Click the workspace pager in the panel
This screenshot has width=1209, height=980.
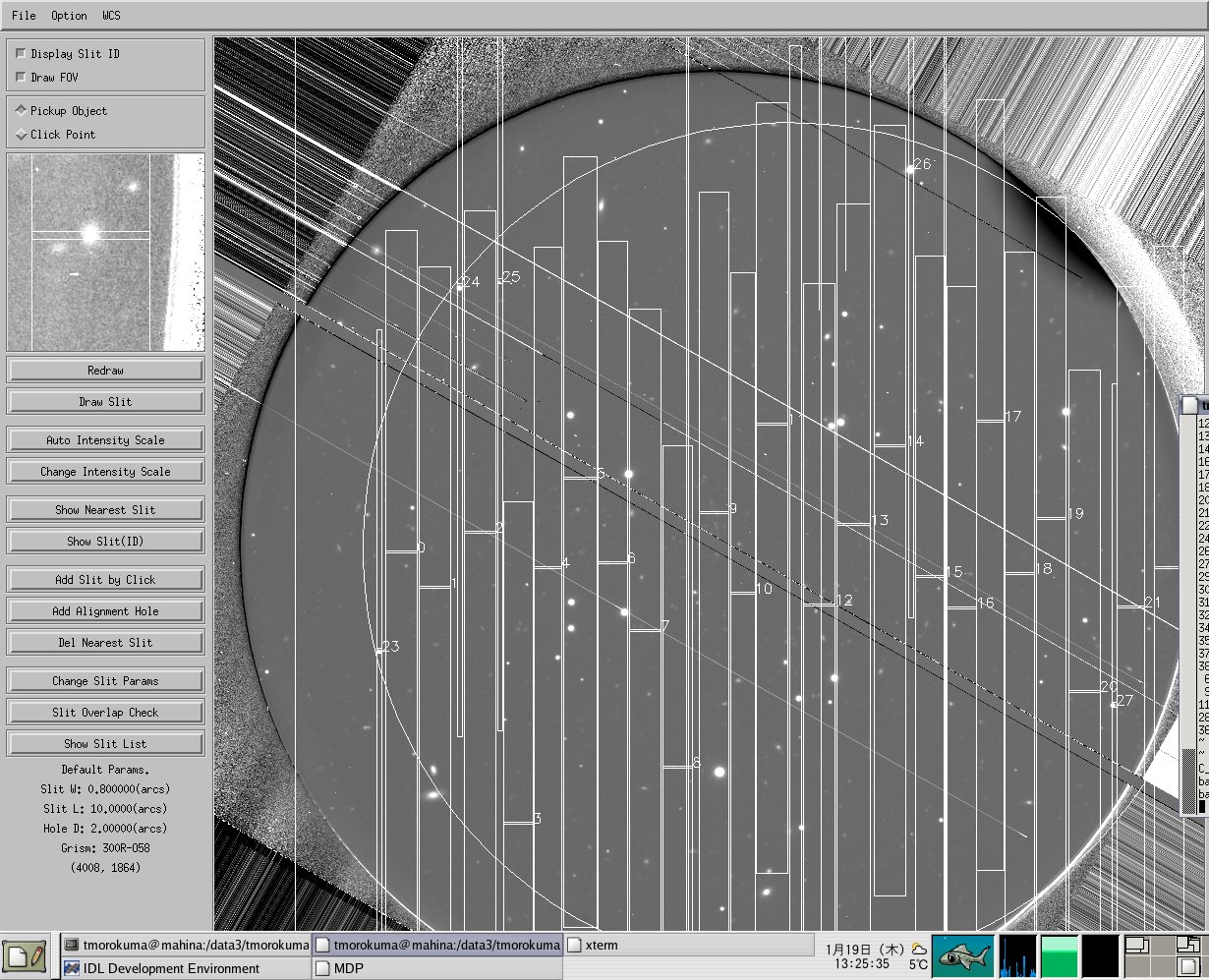coord(1165,956)
